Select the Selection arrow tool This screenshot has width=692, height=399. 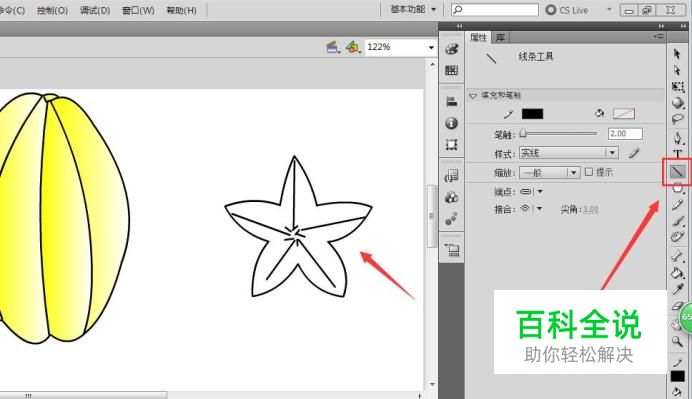point(677,54)
